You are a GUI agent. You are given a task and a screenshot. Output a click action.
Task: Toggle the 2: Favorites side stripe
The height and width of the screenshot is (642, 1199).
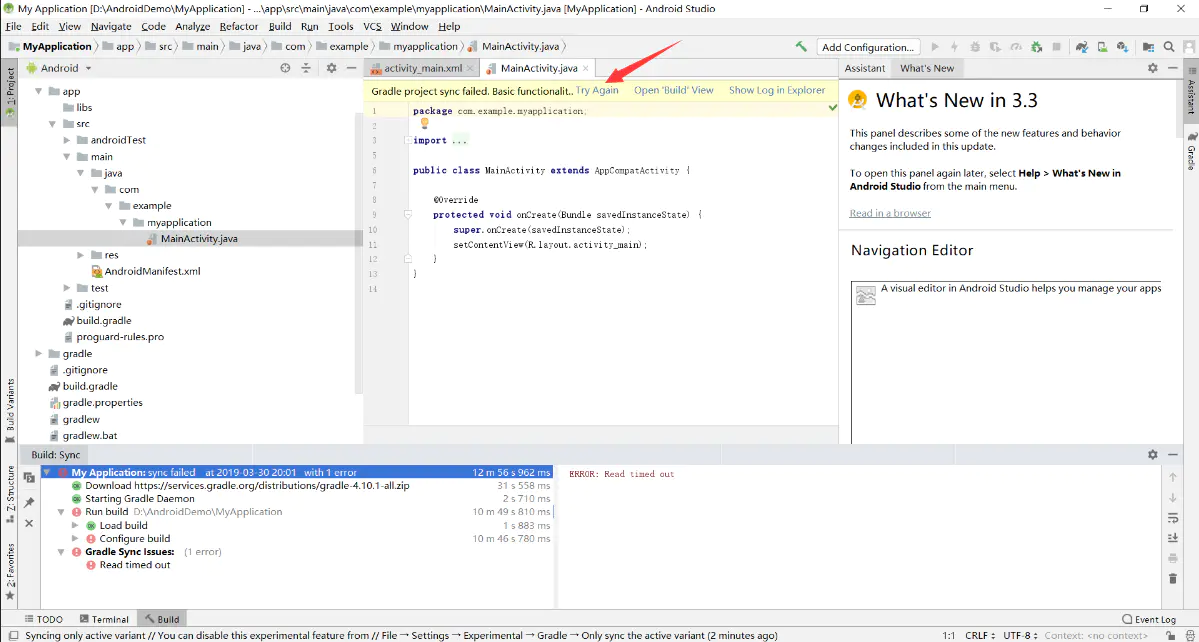10,571
